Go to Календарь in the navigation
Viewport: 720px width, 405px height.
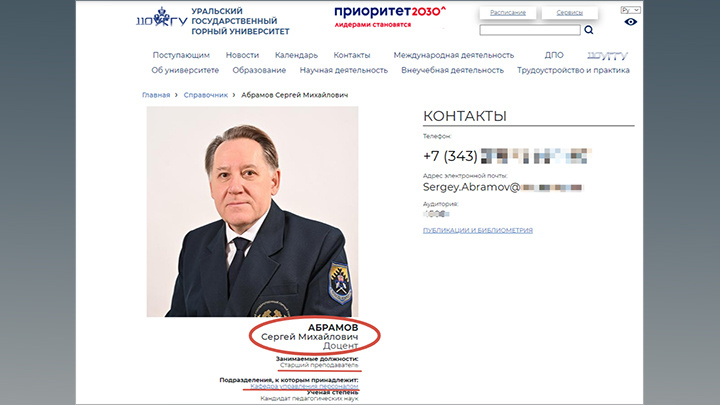296,55
